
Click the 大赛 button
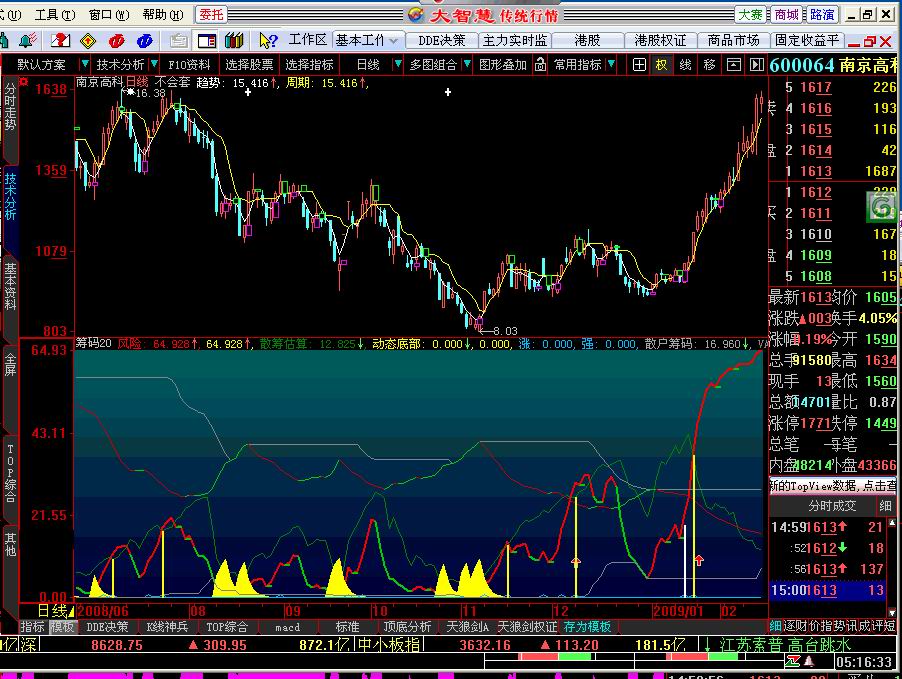750,14
